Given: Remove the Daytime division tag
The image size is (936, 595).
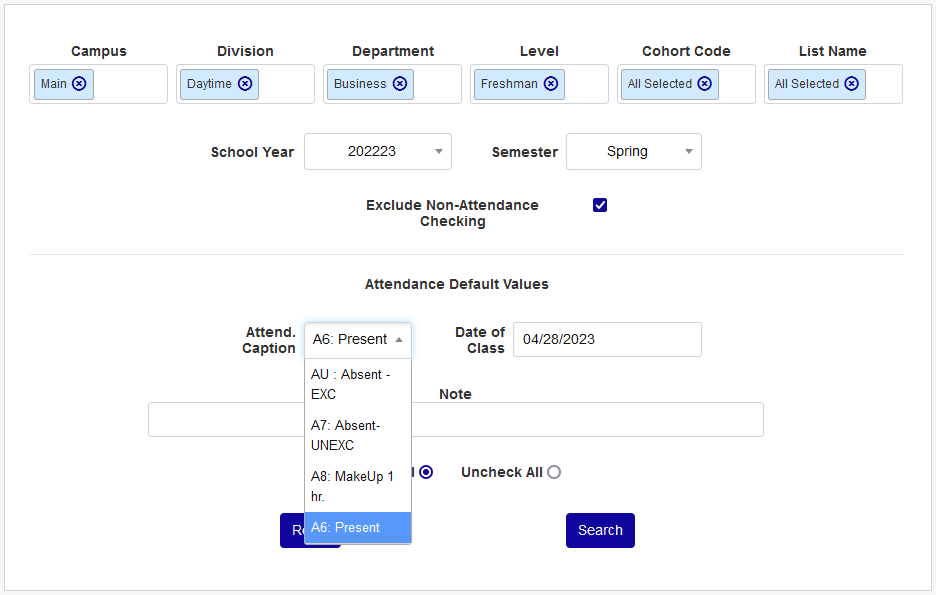Looking at the screenshot, I should (x=245, y=84).
